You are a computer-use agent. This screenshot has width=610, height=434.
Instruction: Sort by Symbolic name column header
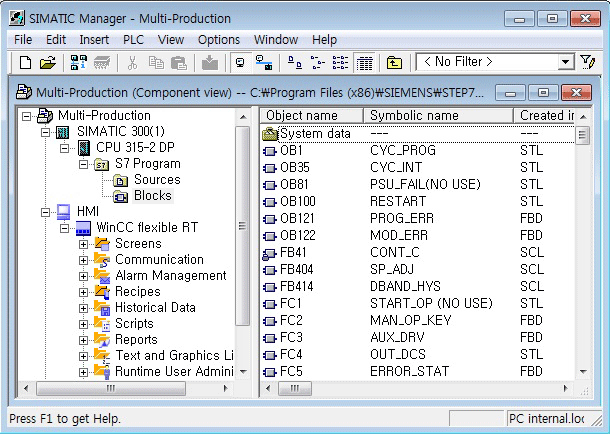(438, 116)
